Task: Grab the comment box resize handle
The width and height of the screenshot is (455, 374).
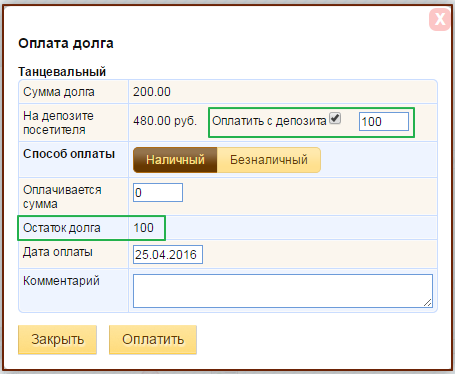Action: [428, 302]
